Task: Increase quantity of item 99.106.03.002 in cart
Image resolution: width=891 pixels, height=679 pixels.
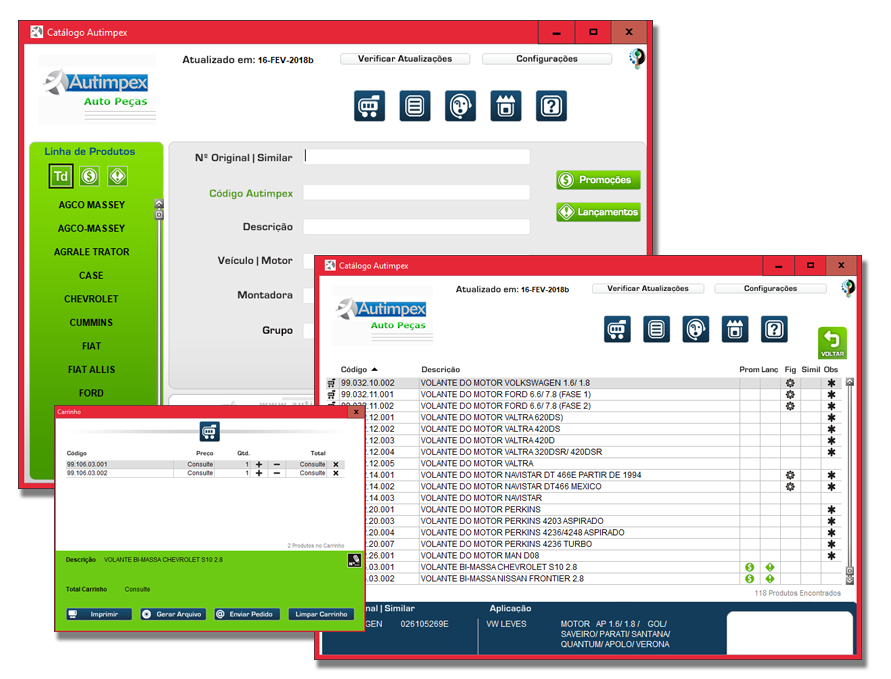Action: click(x=259, y=473)
